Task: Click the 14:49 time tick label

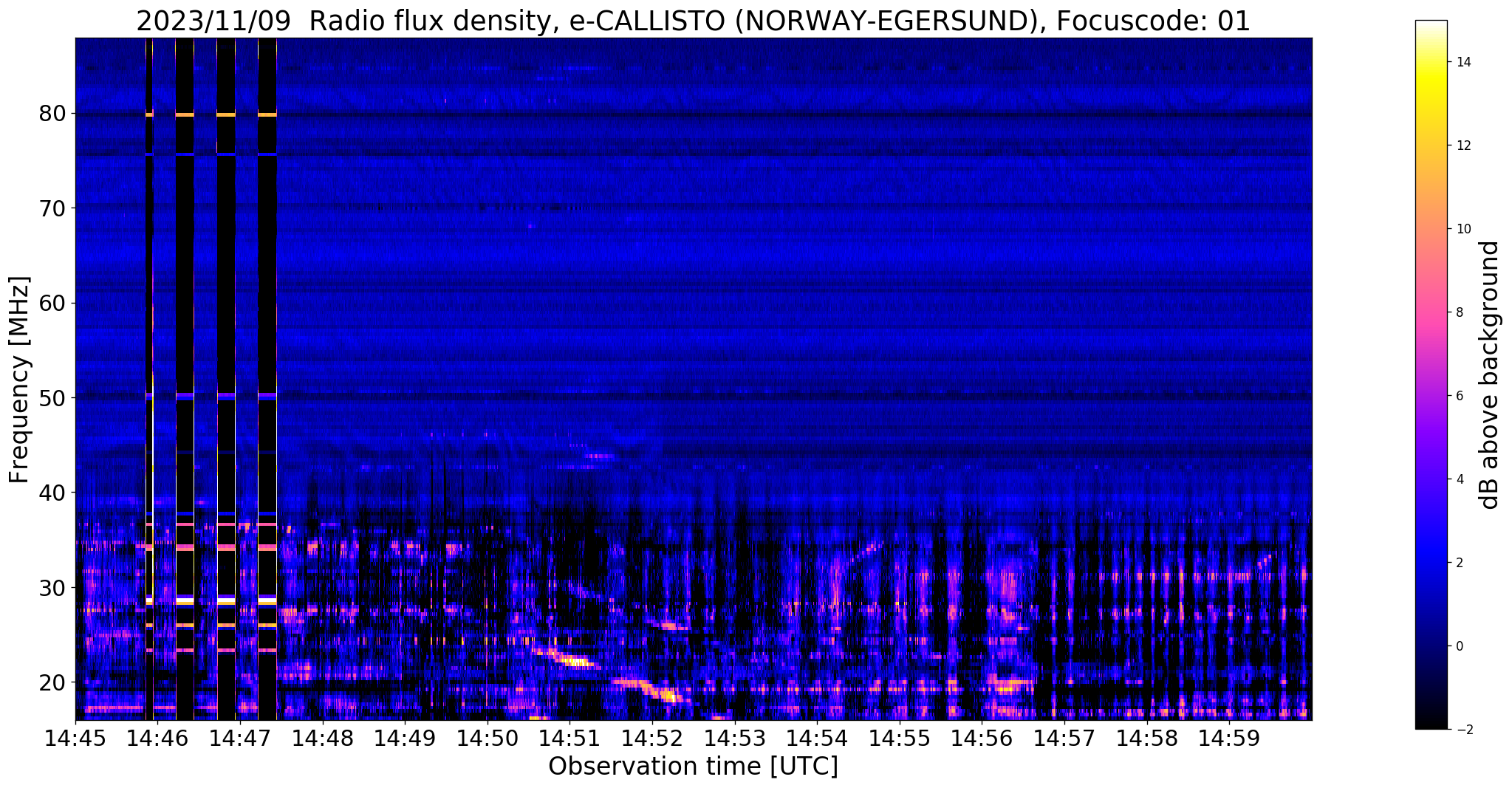Action: tap(405, 738)
